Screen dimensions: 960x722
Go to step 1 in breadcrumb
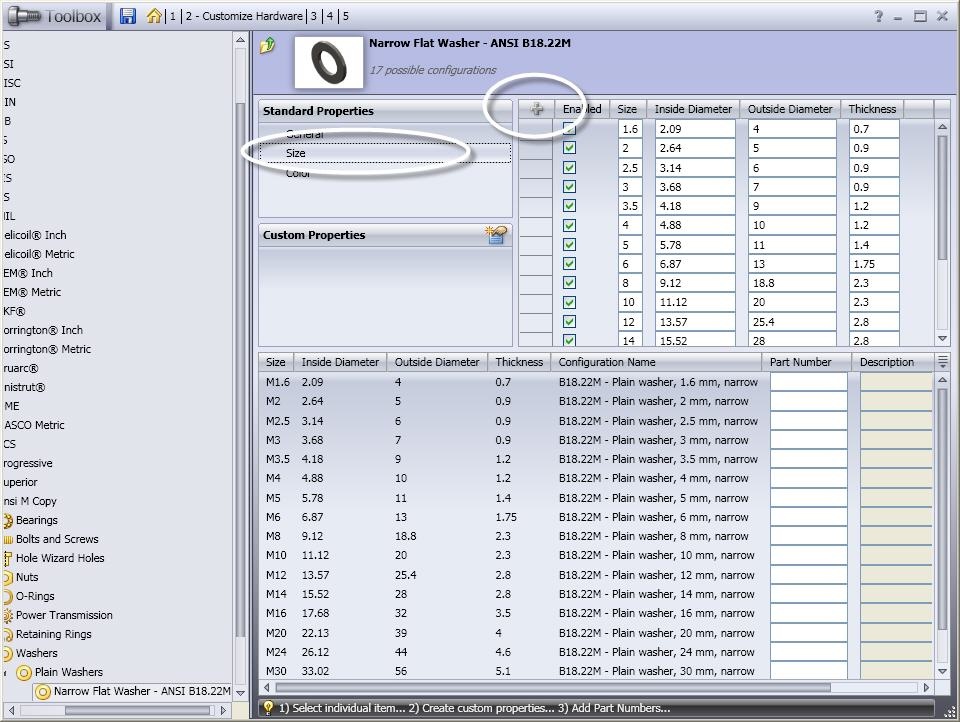pos(173,16)
